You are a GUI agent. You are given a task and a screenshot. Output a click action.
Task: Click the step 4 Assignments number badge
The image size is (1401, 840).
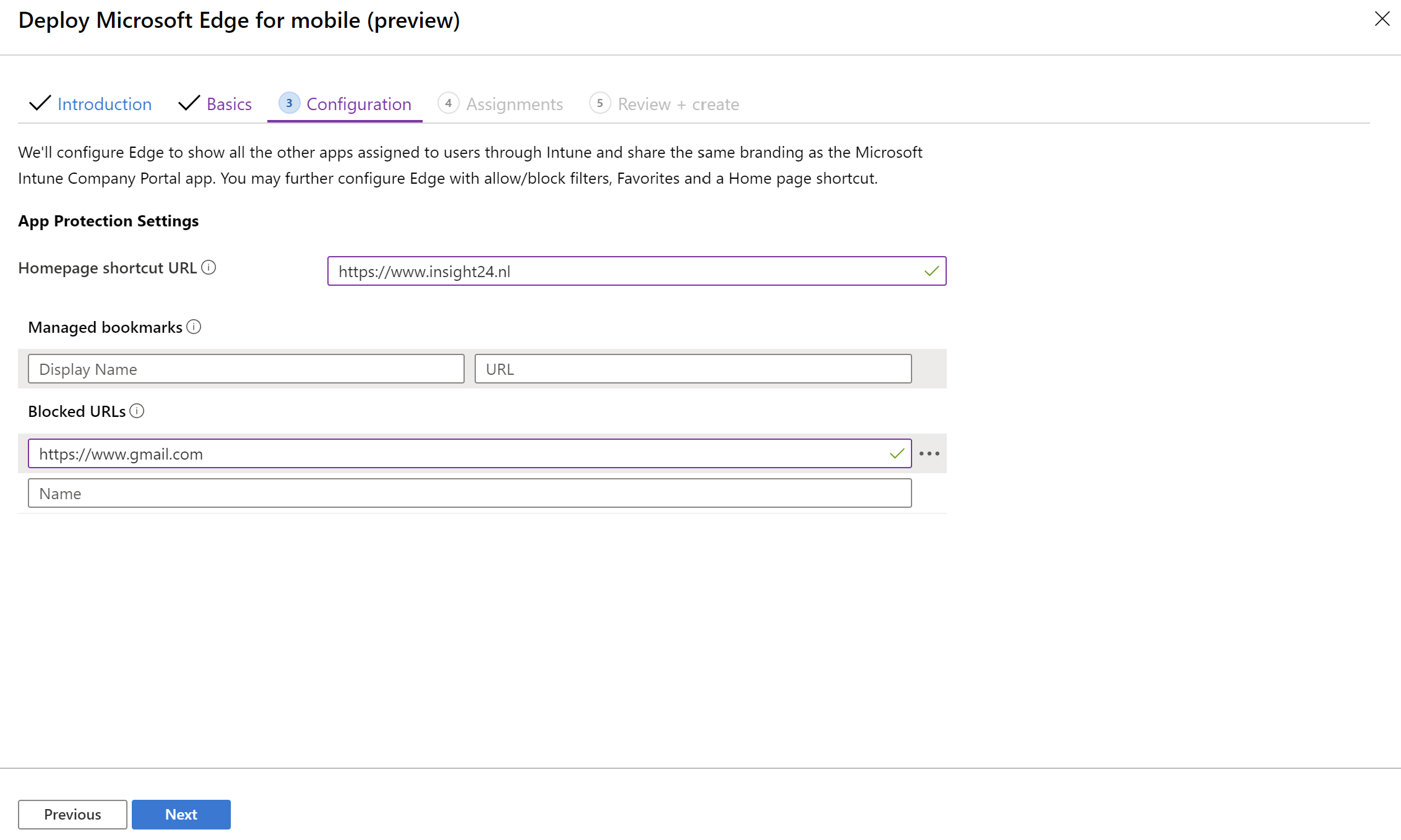(448, 103)
